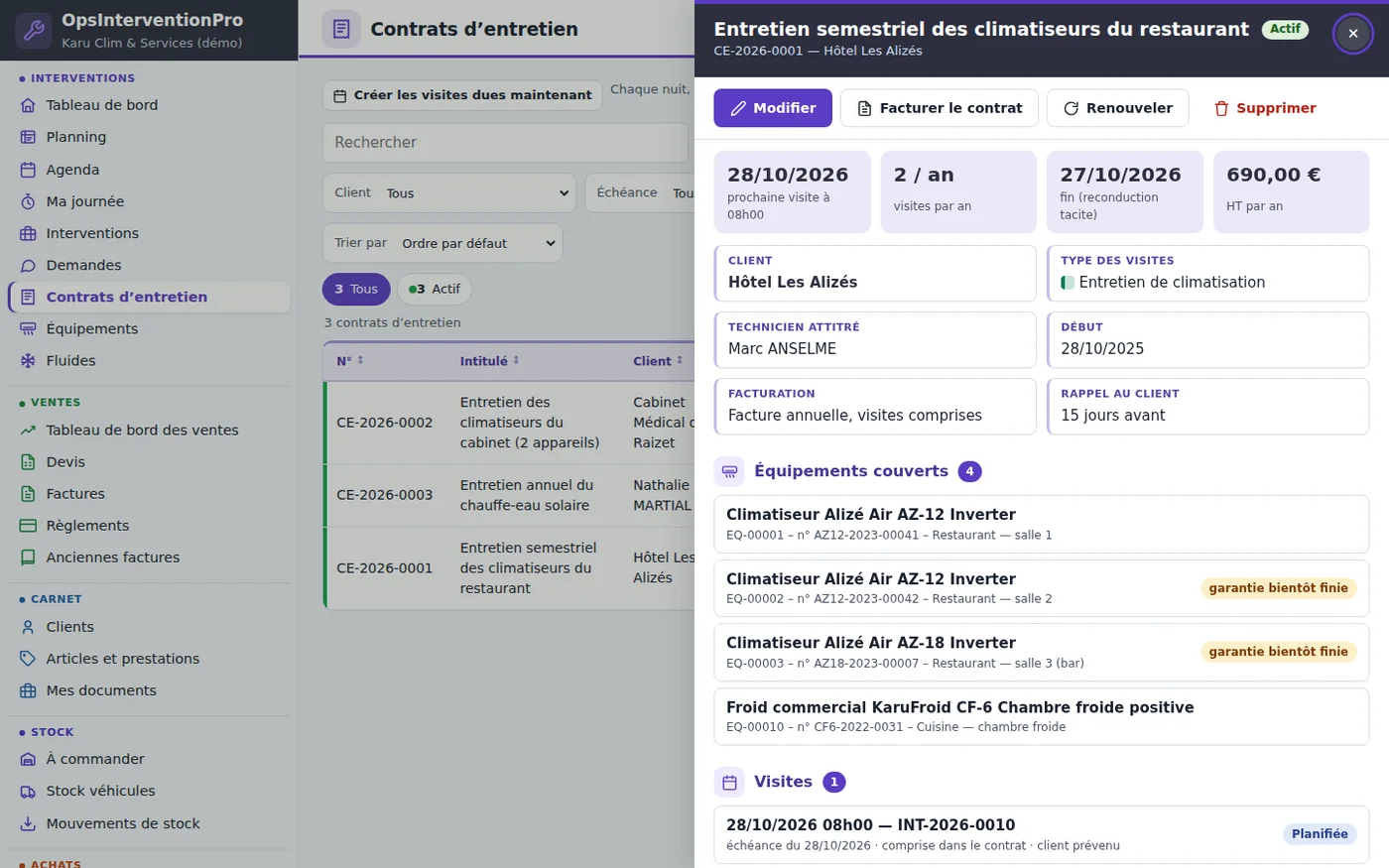Click the Supprimer button
The height and width of the screenshot is (868, 1389).
point(1265,108)
